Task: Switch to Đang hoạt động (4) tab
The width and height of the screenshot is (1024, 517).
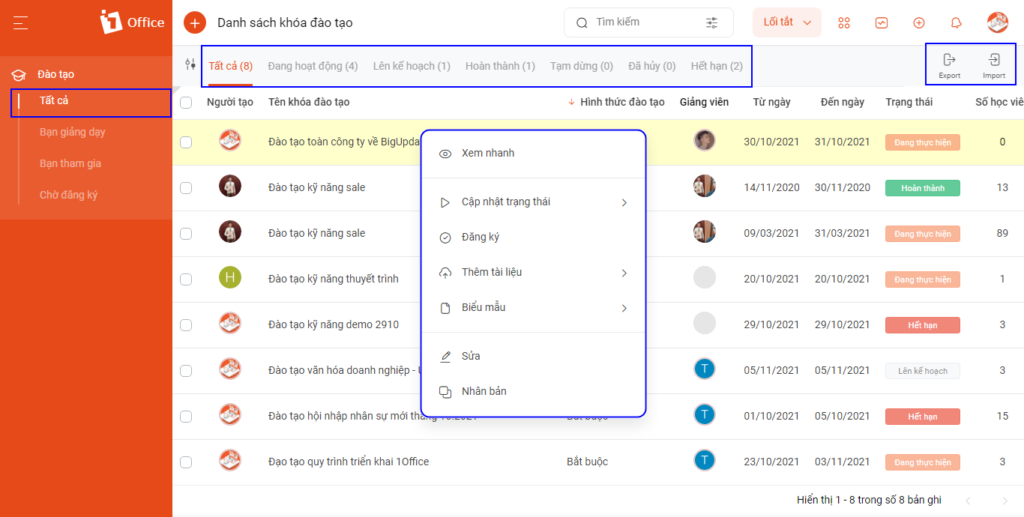Action: click(x=313, y=66)
